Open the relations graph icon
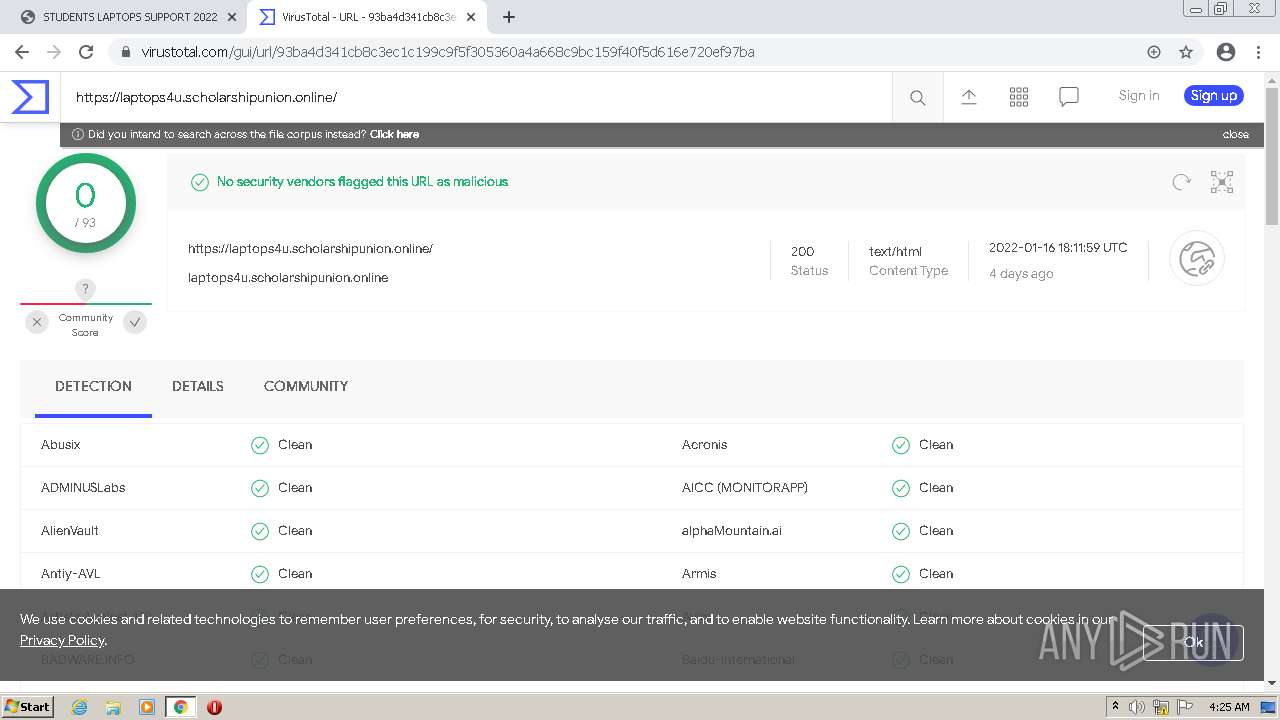Viewport: 1280px width, 720px height. (x=1222, y=182)
